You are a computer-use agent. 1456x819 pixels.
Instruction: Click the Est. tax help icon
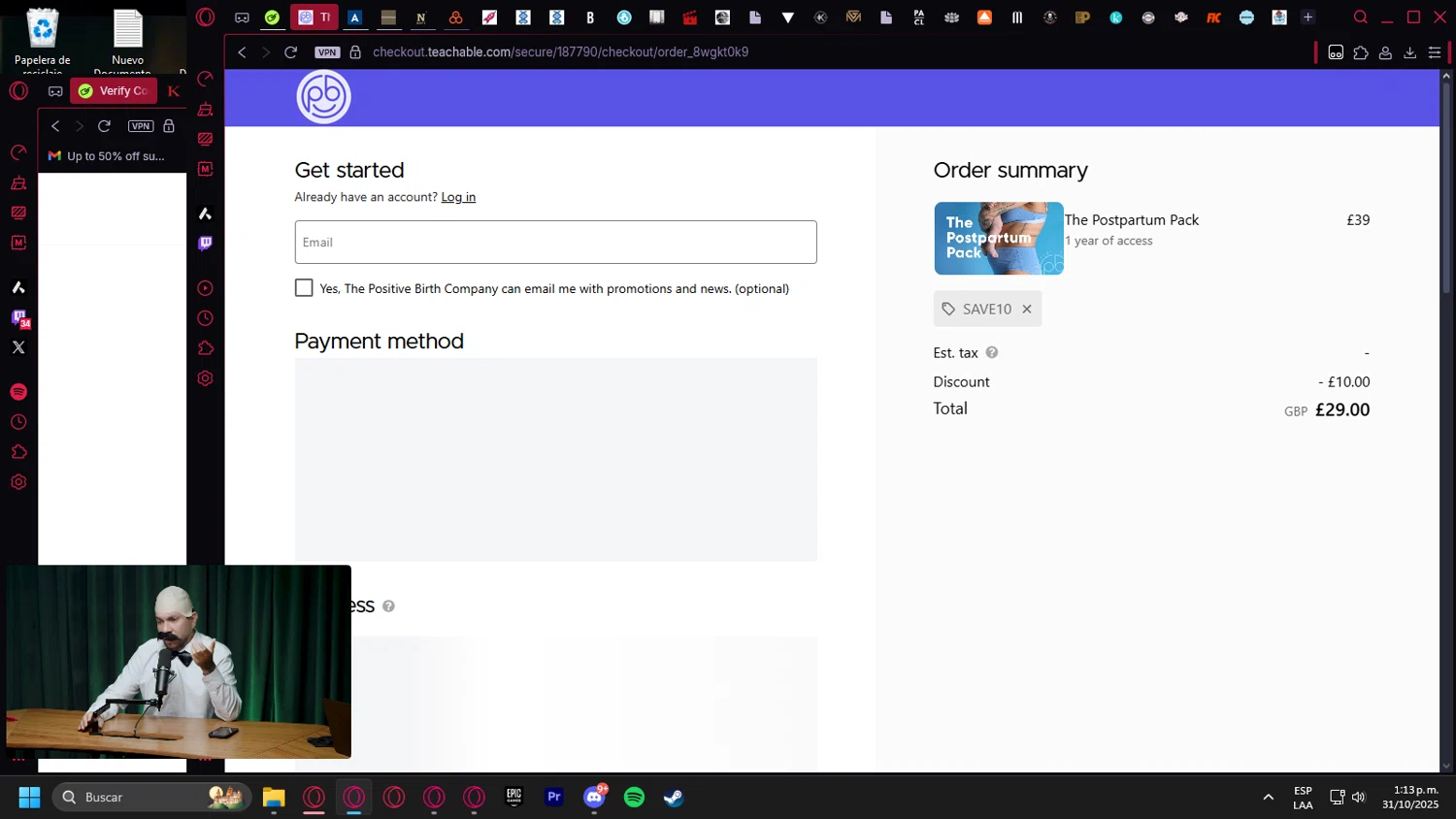(991, 353)
